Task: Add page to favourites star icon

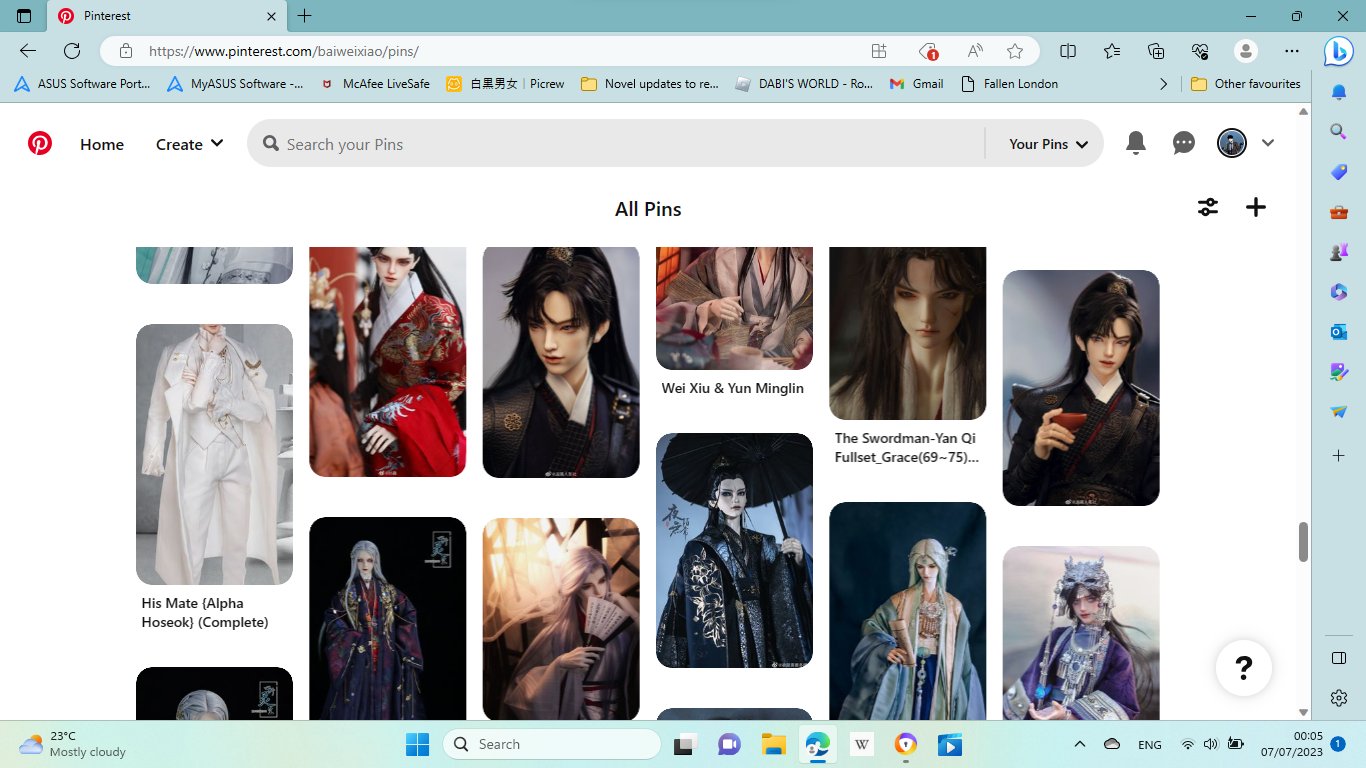Action: pyautogui.click(x=1015, y=51)
